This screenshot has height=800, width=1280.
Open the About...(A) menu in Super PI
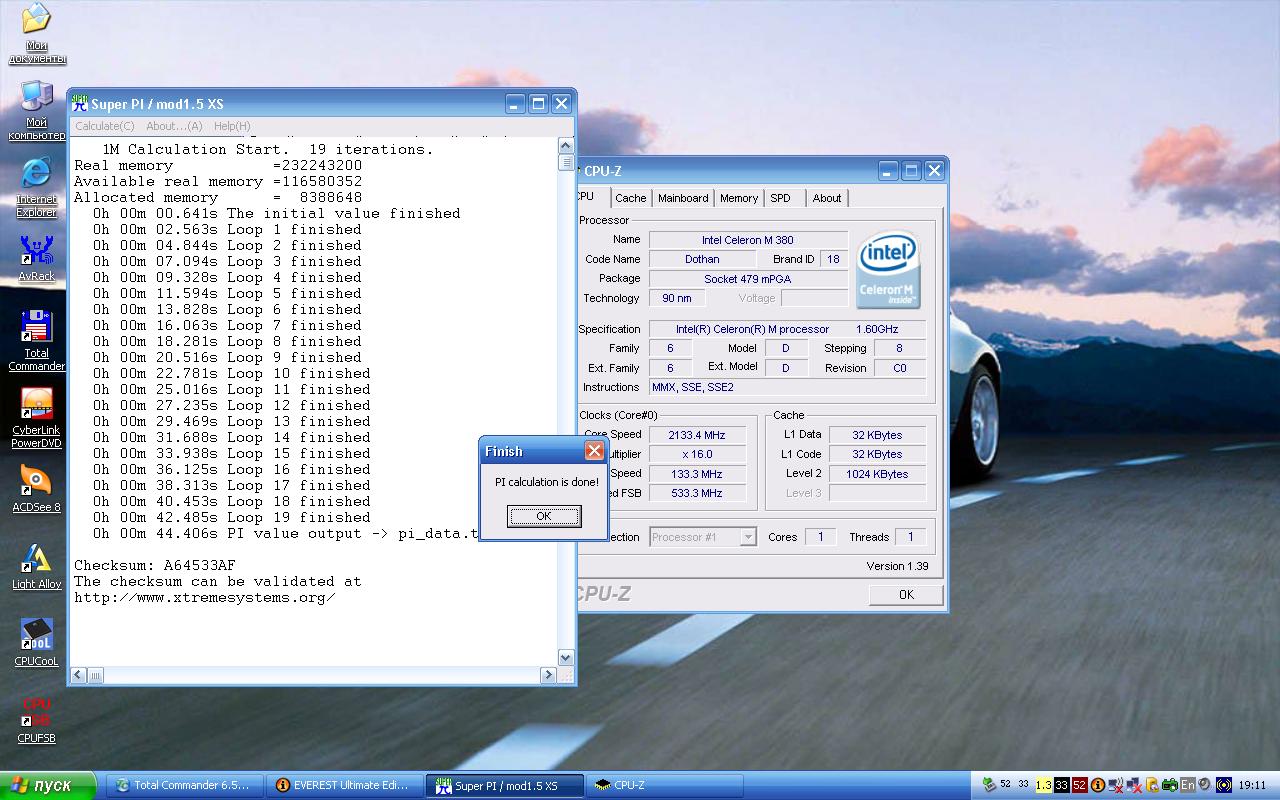coord(174,126)
